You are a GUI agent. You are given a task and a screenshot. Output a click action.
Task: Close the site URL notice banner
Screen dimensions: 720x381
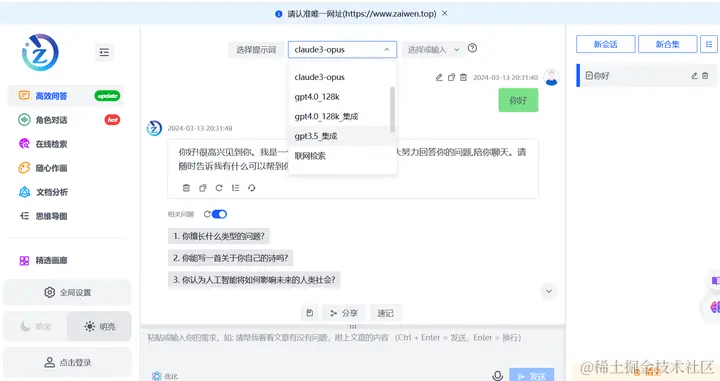pos(444,13)
